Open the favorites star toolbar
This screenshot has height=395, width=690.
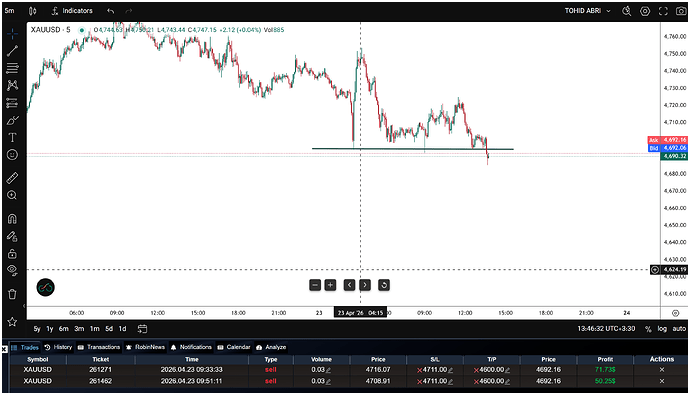12,322
